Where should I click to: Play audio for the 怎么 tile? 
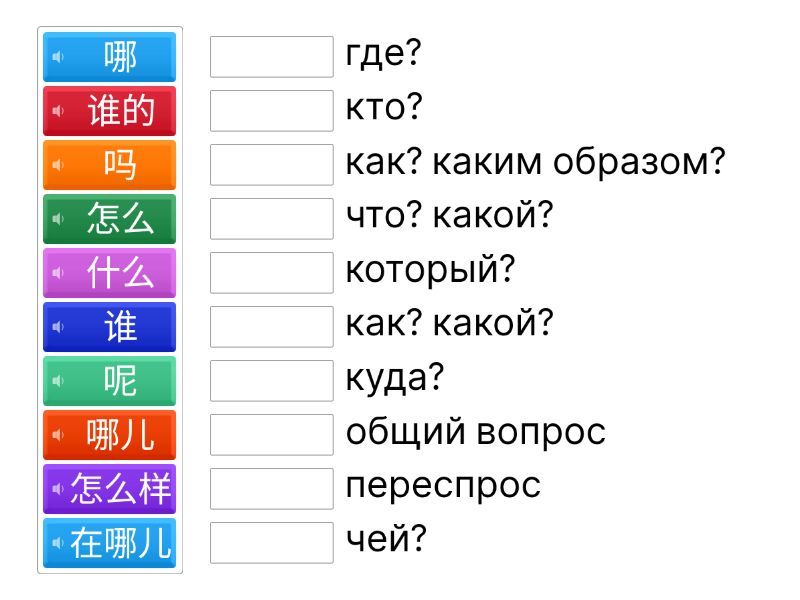[x=58, y=219]
